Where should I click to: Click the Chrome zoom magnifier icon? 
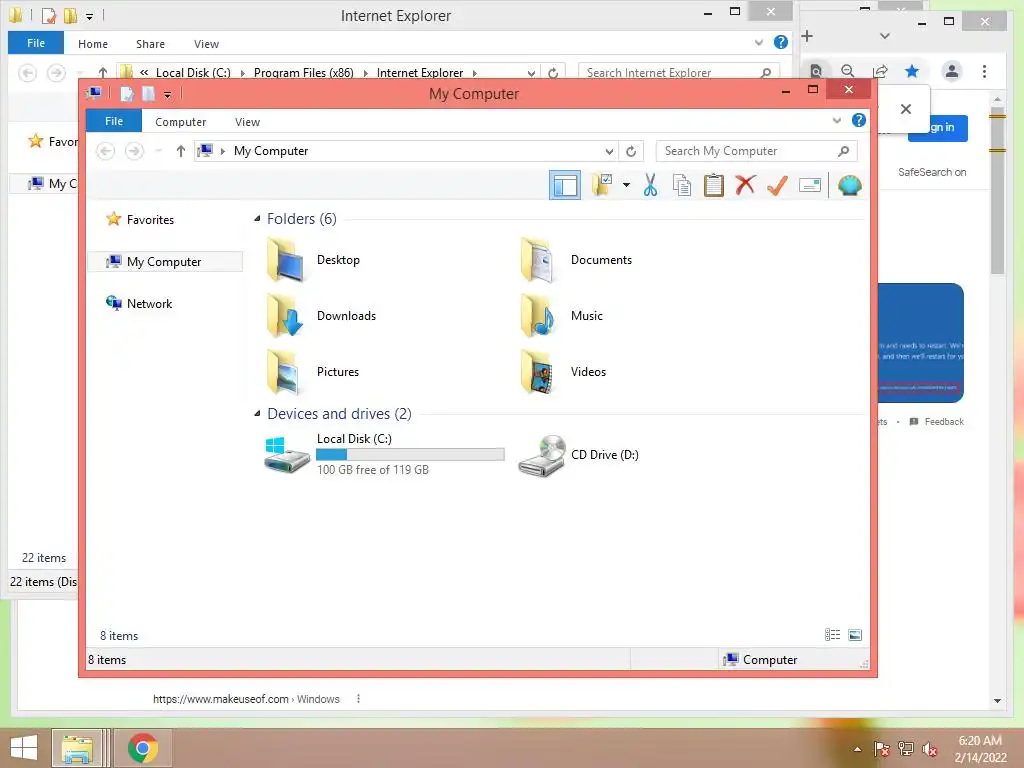848,71
